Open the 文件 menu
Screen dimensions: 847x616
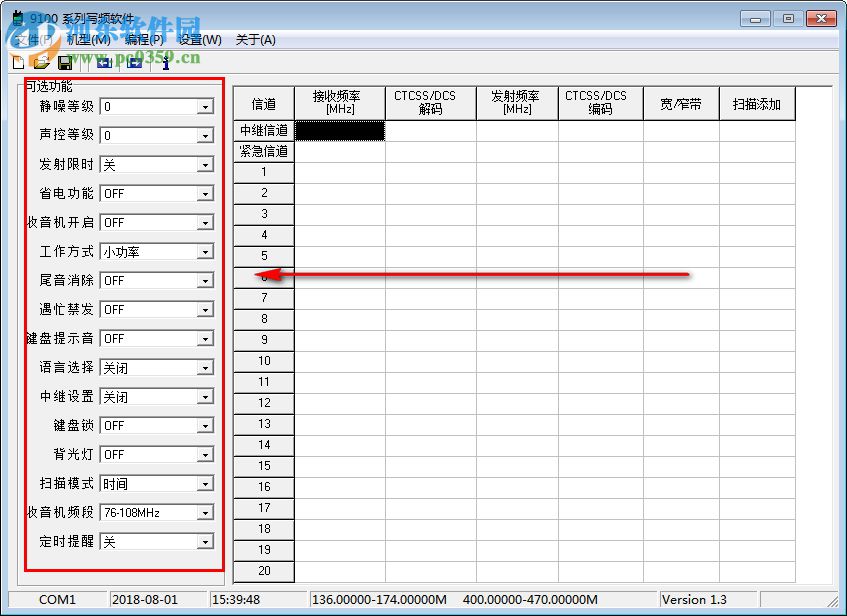click(33, 40)
